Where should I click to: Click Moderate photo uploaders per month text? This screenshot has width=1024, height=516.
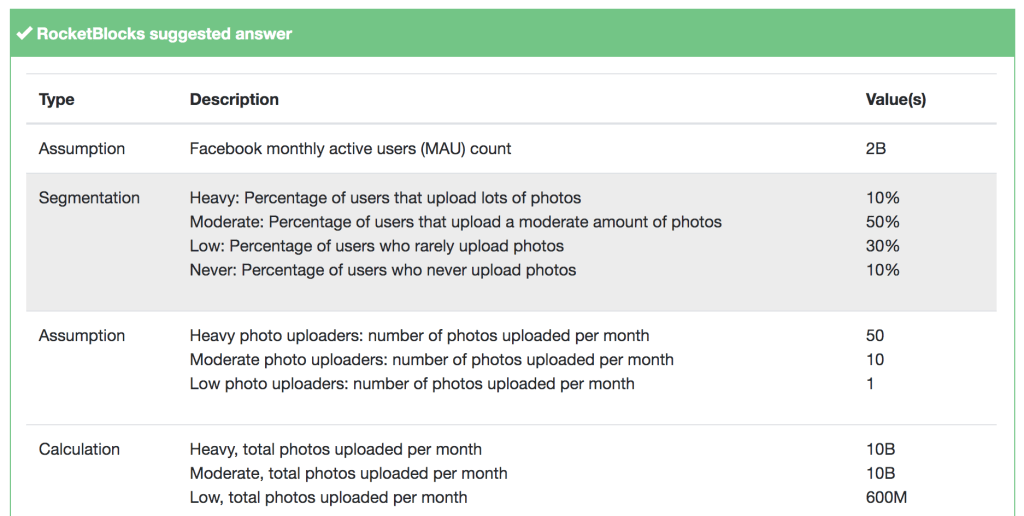coord(431,360)
